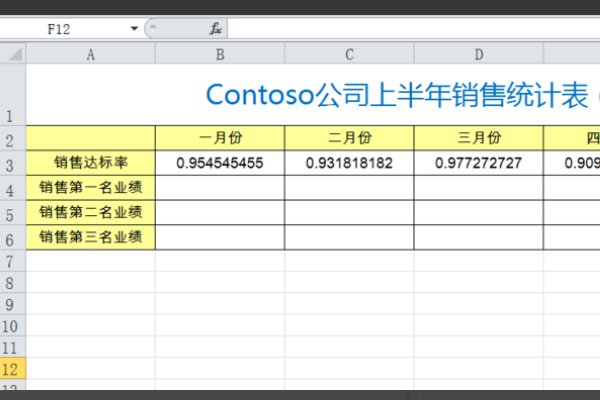Click the '三月份' header cell
This screenshot has width=600, height=400.
click(x=479, y=138)
